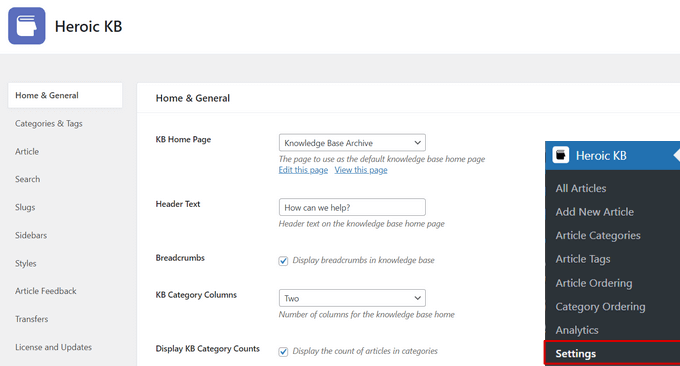Open All Articles in Heroic KB menu
Image resolution: width=680 pixels, height=366 pixels.
coord(581,188)
